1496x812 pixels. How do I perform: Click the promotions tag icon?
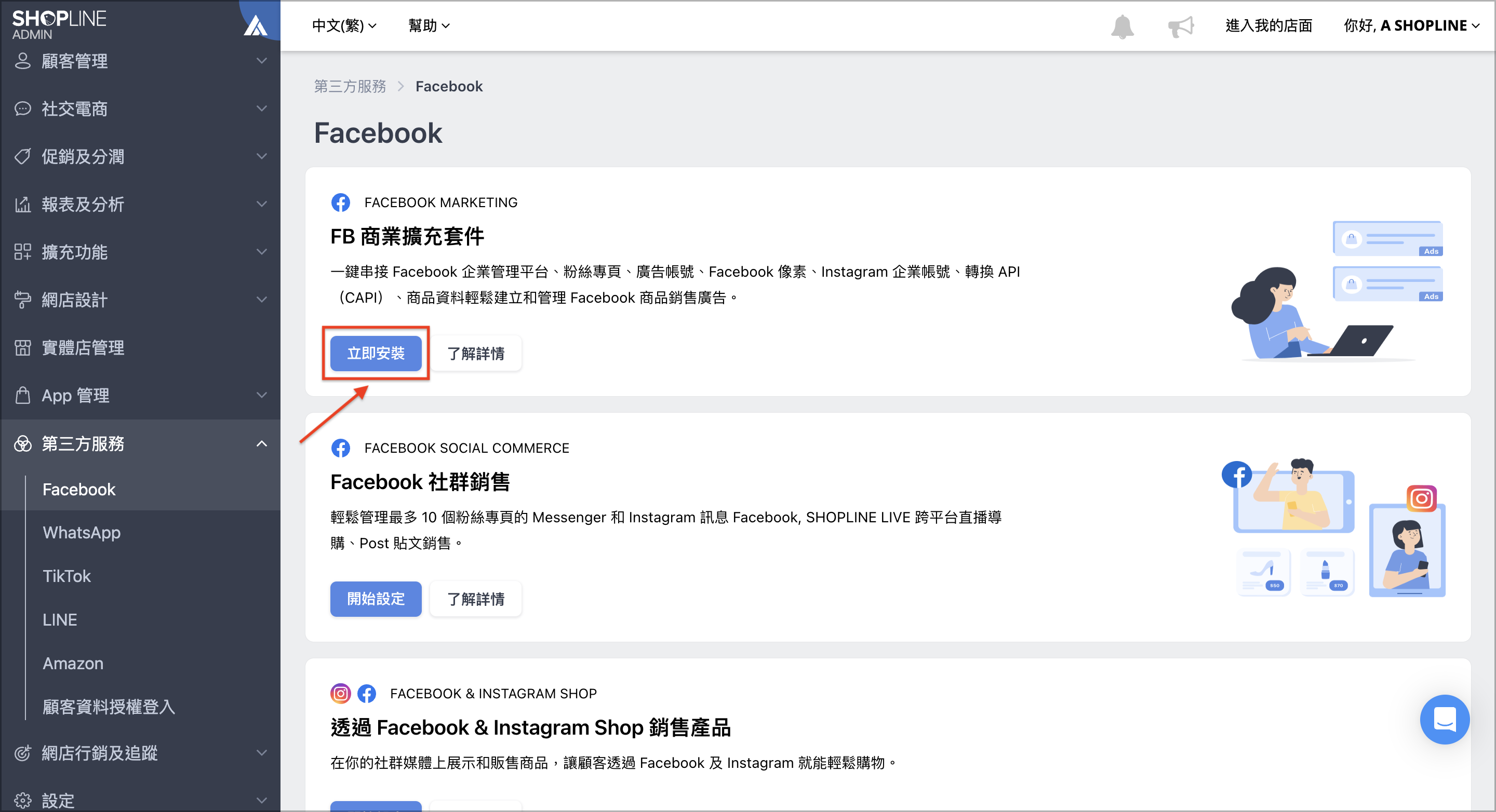23,157
